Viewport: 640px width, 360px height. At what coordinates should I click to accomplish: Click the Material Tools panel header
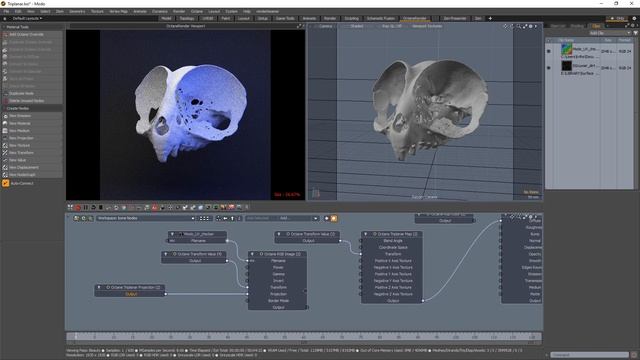(x=32, y=27)
